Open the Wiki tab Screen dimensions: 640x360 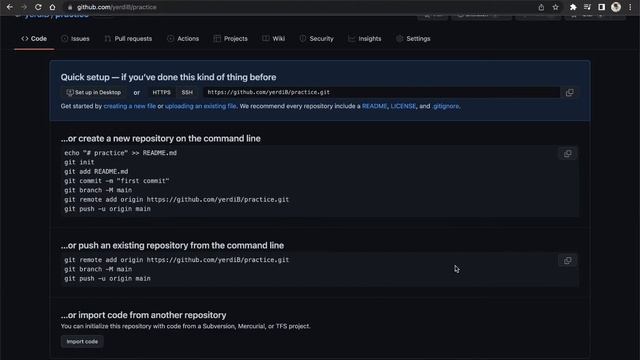point(273,39)
